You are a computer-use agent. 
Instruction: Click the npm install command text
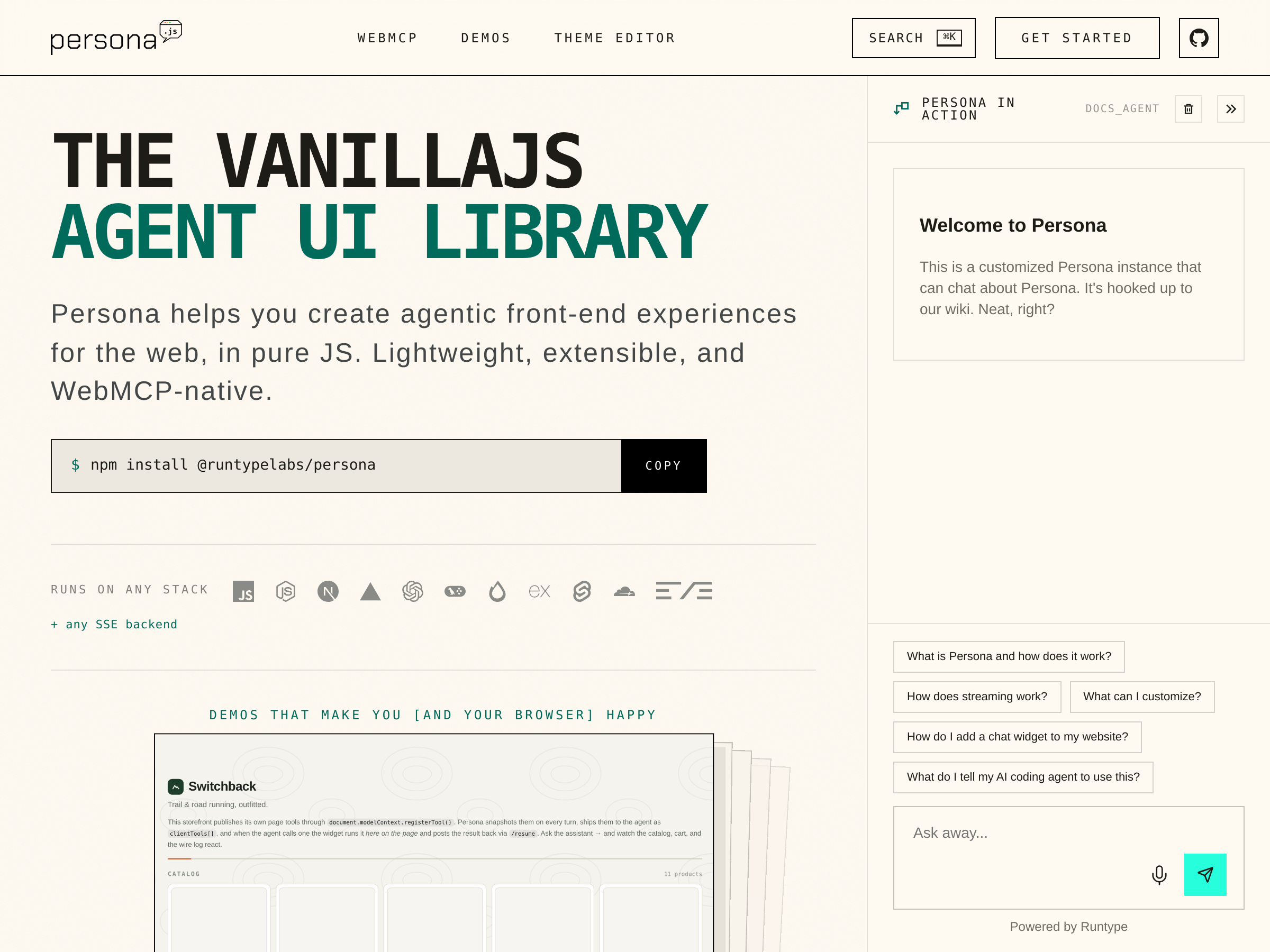pos(233,465)
